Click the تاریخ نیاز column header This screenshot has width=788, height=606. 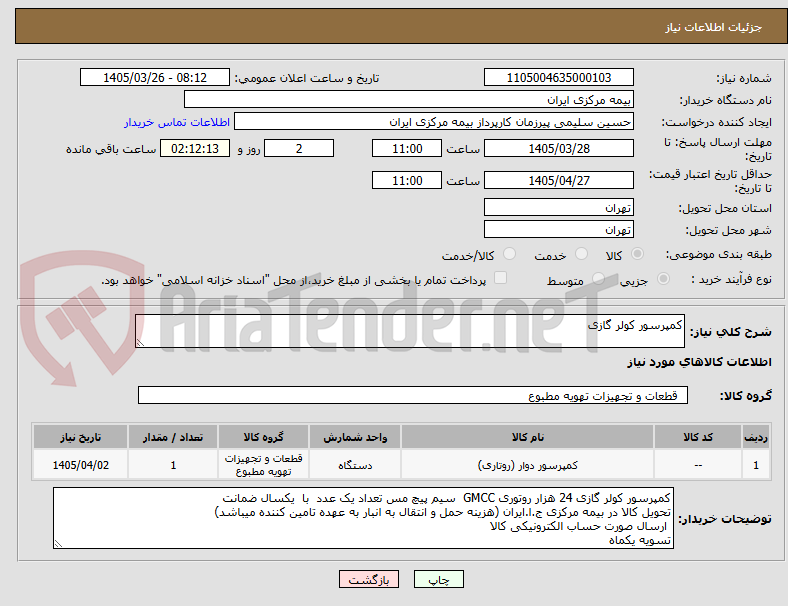(80, 437)
